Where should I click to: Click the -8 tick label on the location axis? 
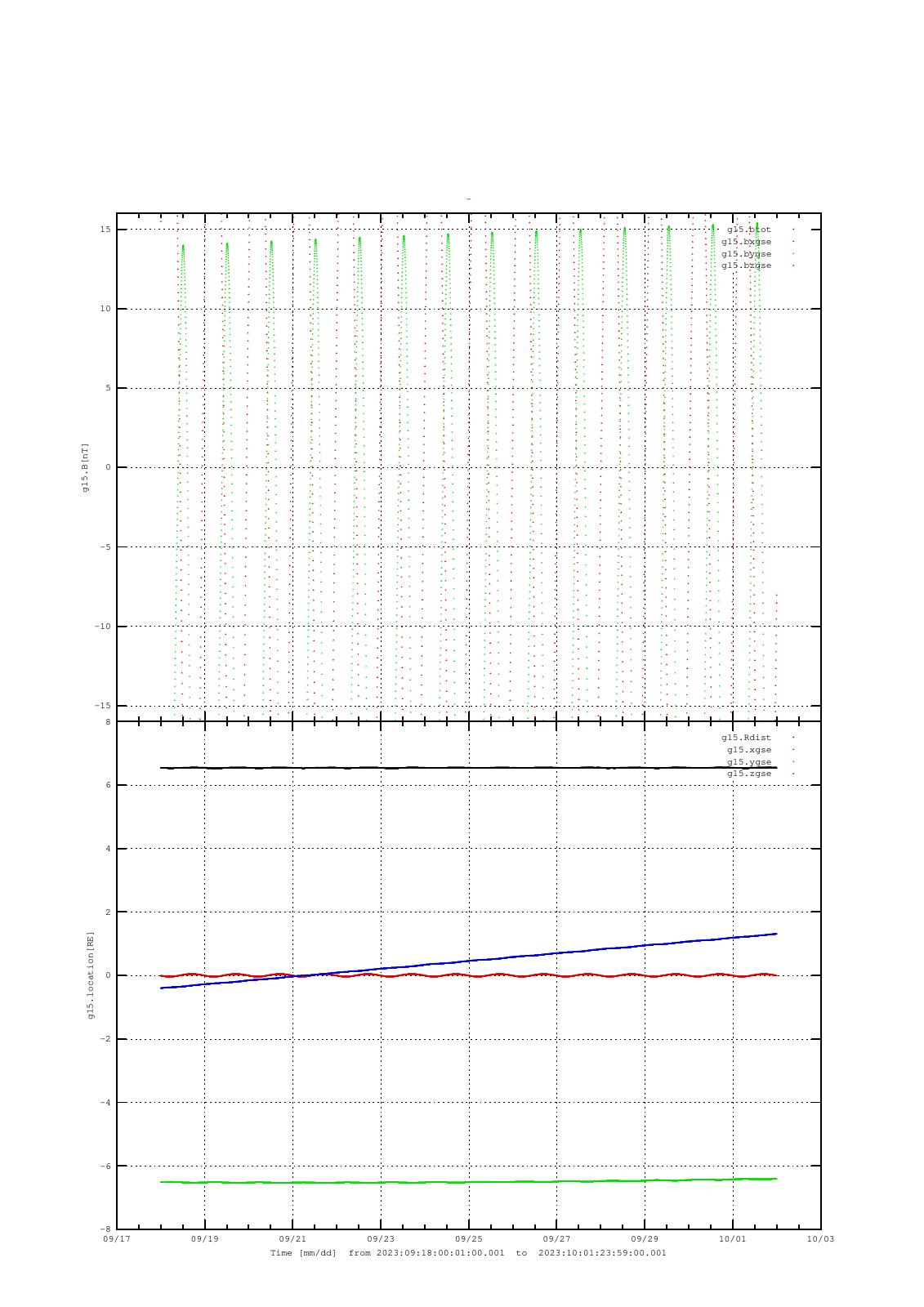click(105, 1229)
